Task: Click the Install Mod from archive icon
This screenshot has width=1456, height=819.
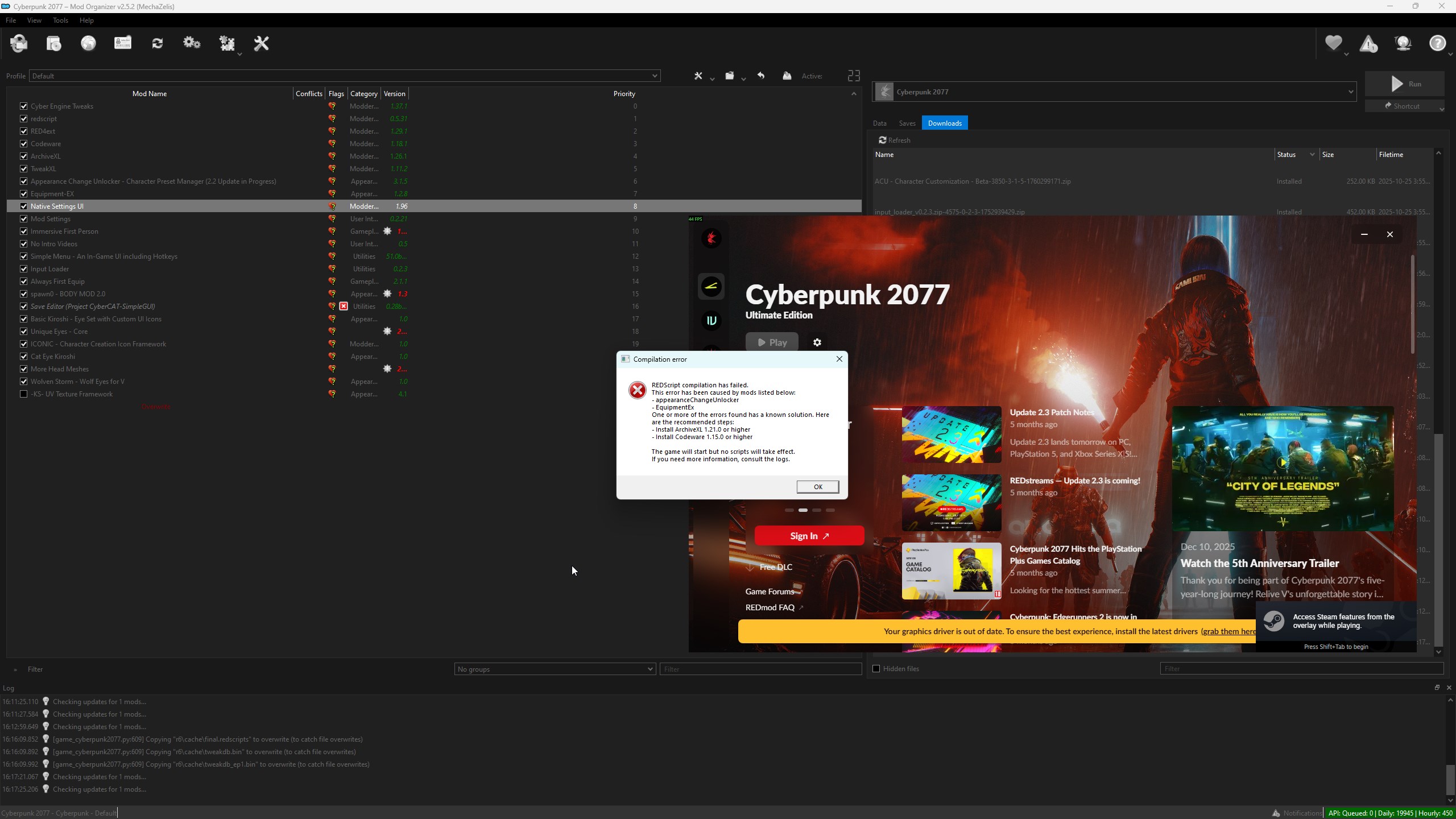Action: (x=53, y=44)
